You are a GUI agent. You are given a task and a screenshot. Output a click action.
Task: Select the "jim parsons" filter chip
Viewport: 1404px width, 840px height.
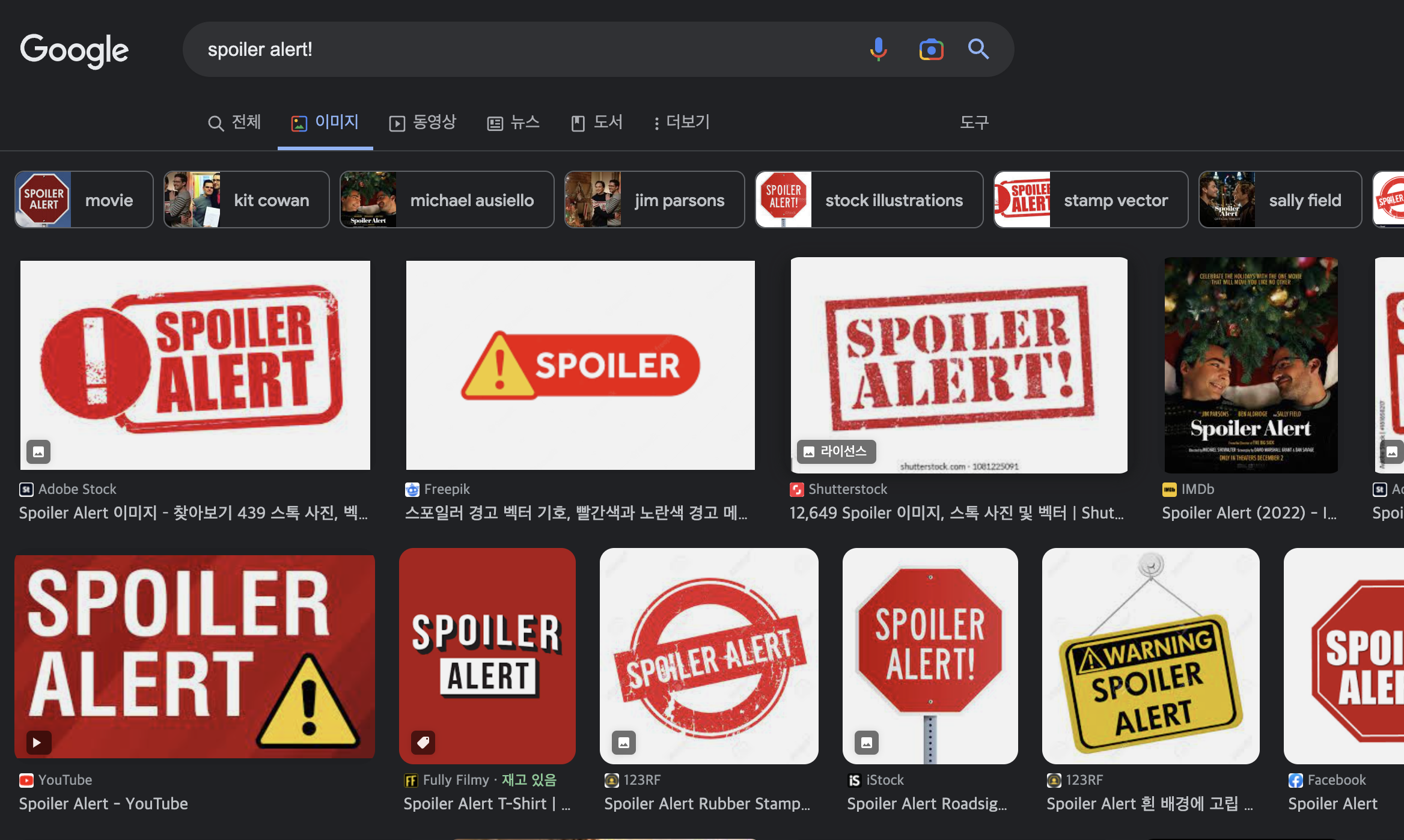click(655, 200)
